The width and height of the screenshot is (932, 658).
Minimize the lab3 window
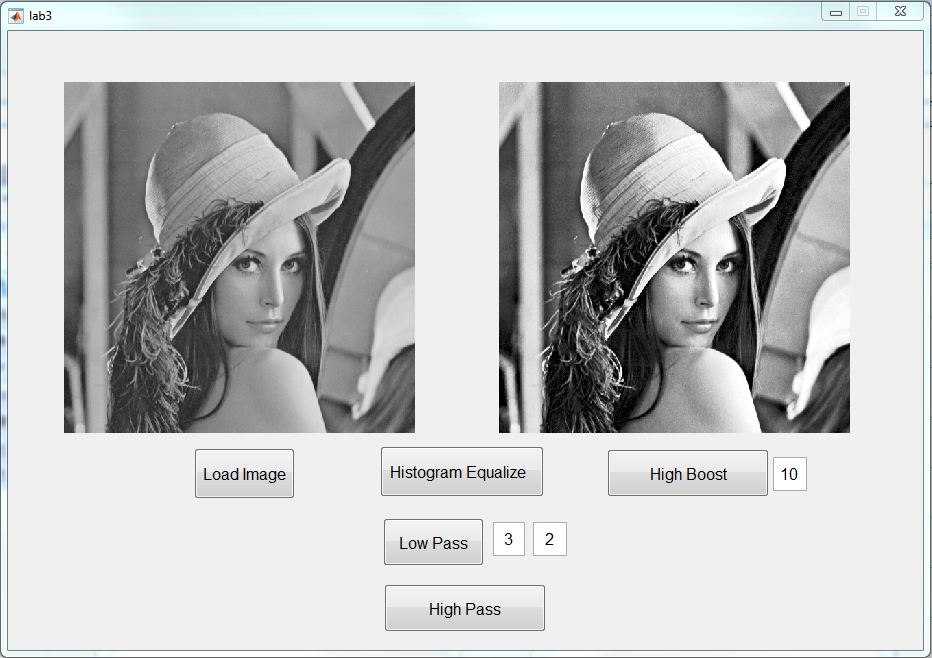836,12
